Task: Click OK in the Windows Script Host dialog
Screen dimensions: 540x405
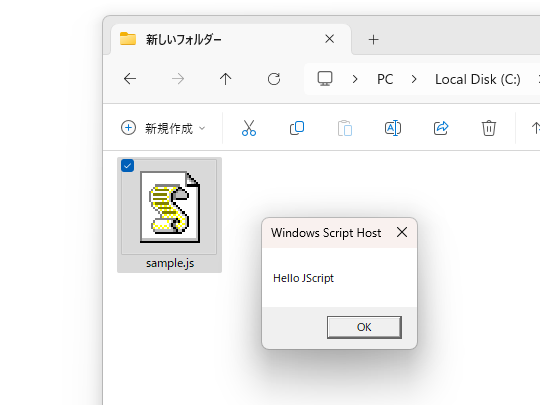Action: click(x=364, y=327)
